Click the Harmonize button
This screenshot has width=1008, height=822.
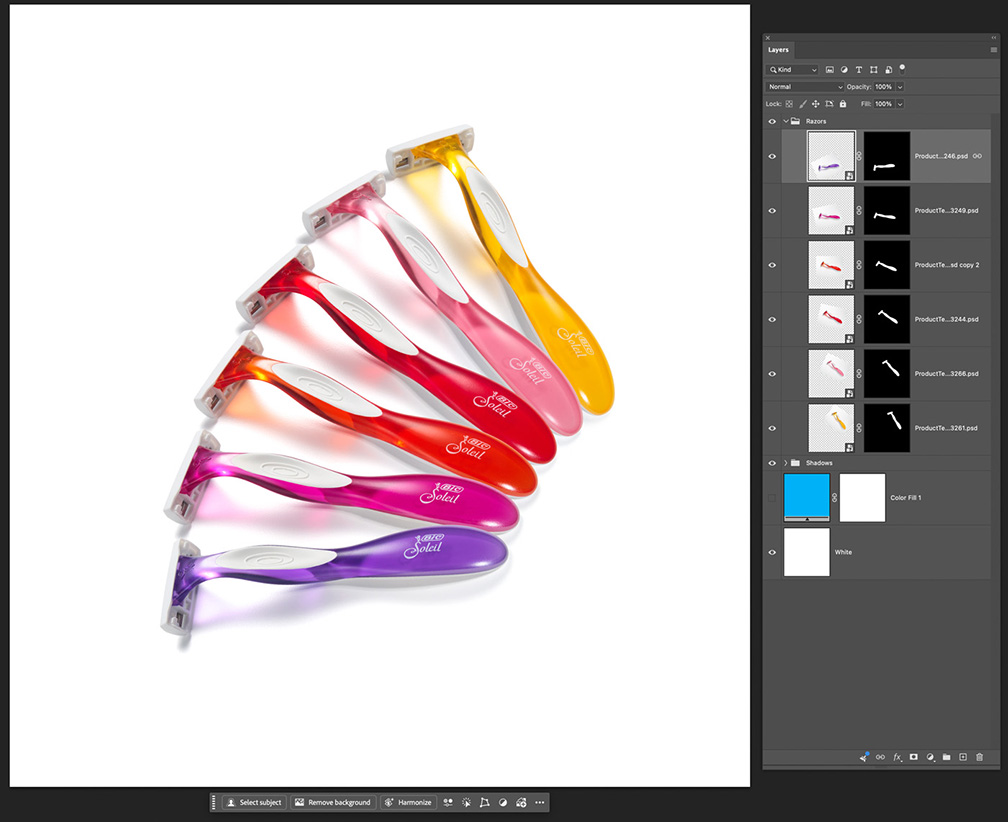(408, 802)
